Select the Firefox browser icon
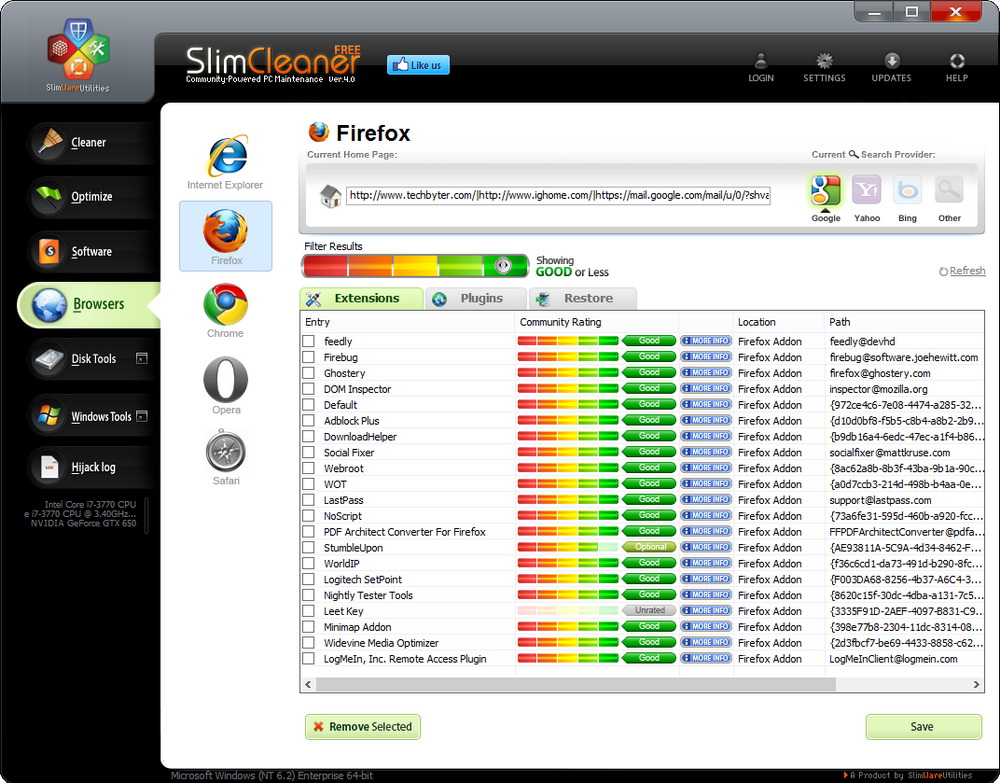 pyautogui.click(x=226, y=236)
